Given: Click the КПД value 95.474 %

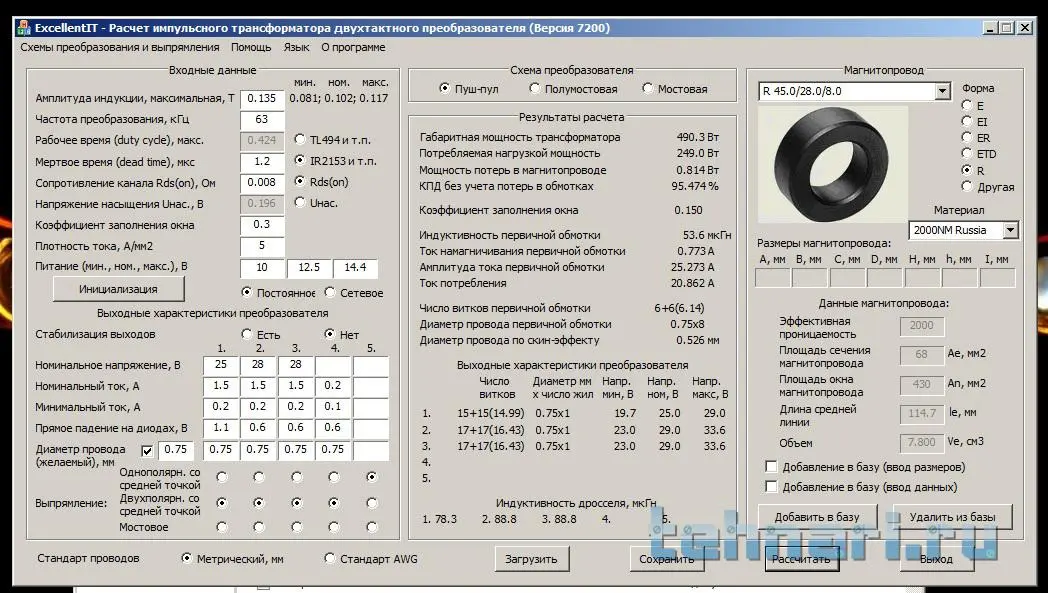Looking at the screenshot, I should [x=695, y=187].
